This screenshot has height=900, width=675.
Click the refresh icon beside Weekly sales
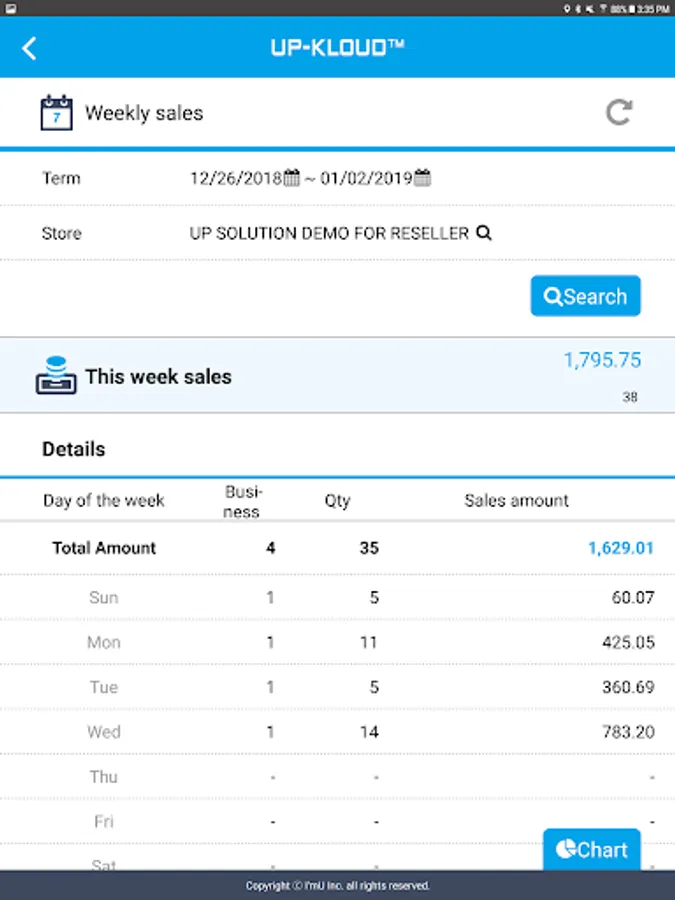(x=619, y=112)
